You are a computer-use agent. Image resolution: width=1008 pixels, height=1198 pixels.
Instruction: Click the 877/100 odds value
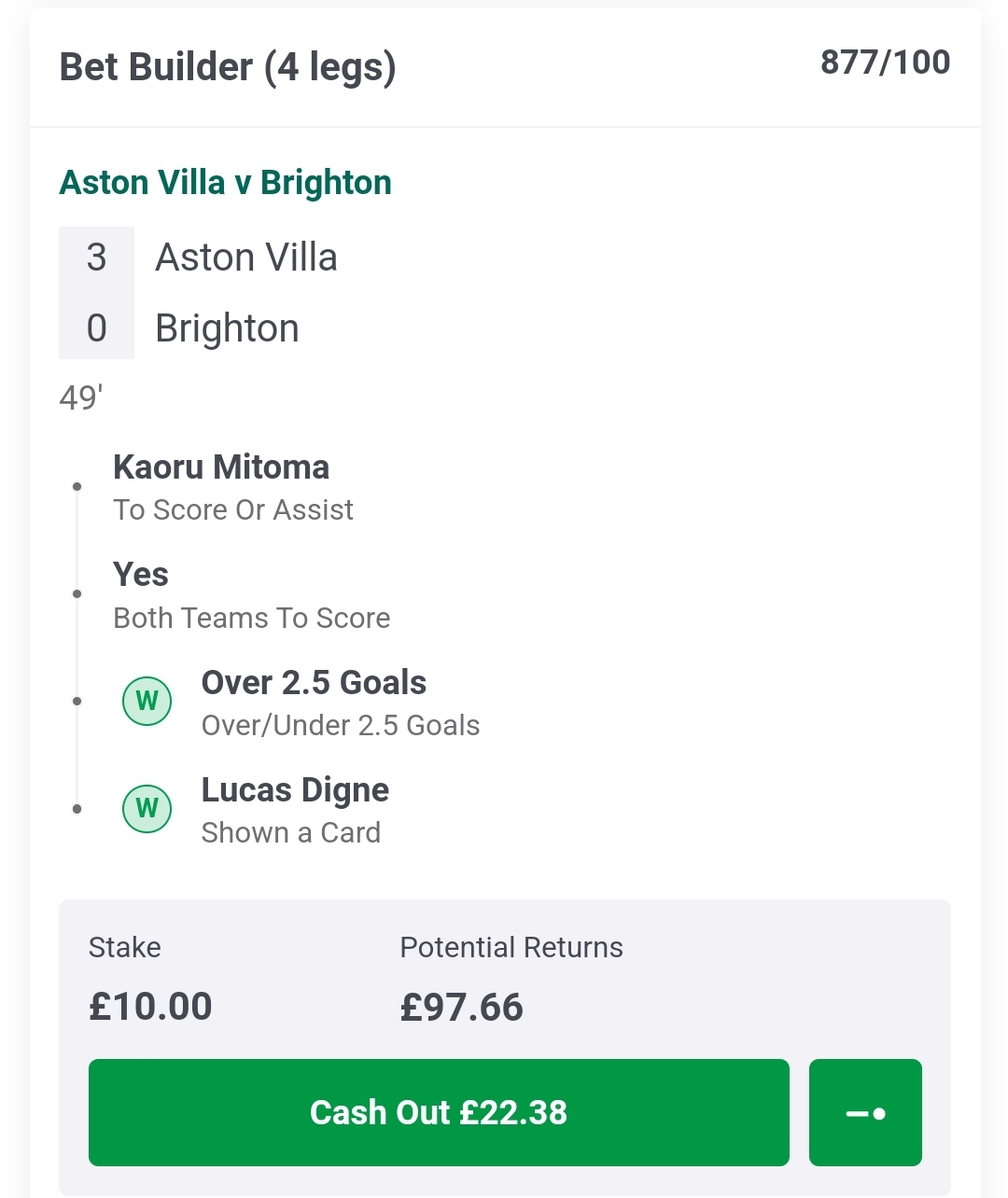885,63
